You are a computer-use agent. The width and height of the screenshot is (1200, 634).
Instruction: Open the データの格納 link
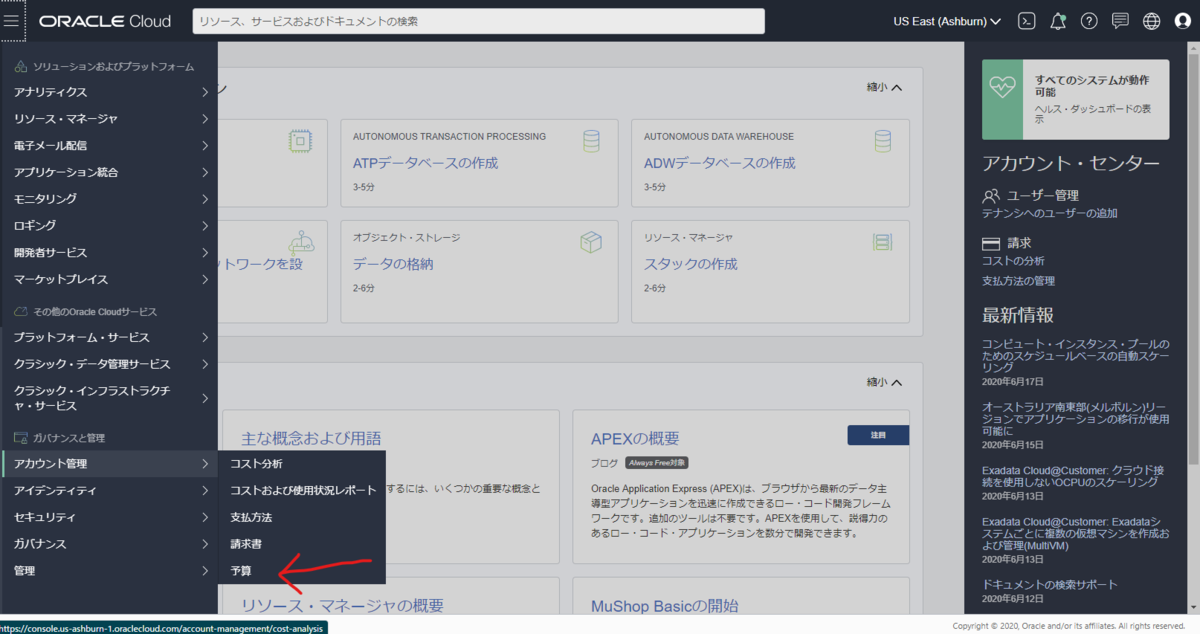393,264
